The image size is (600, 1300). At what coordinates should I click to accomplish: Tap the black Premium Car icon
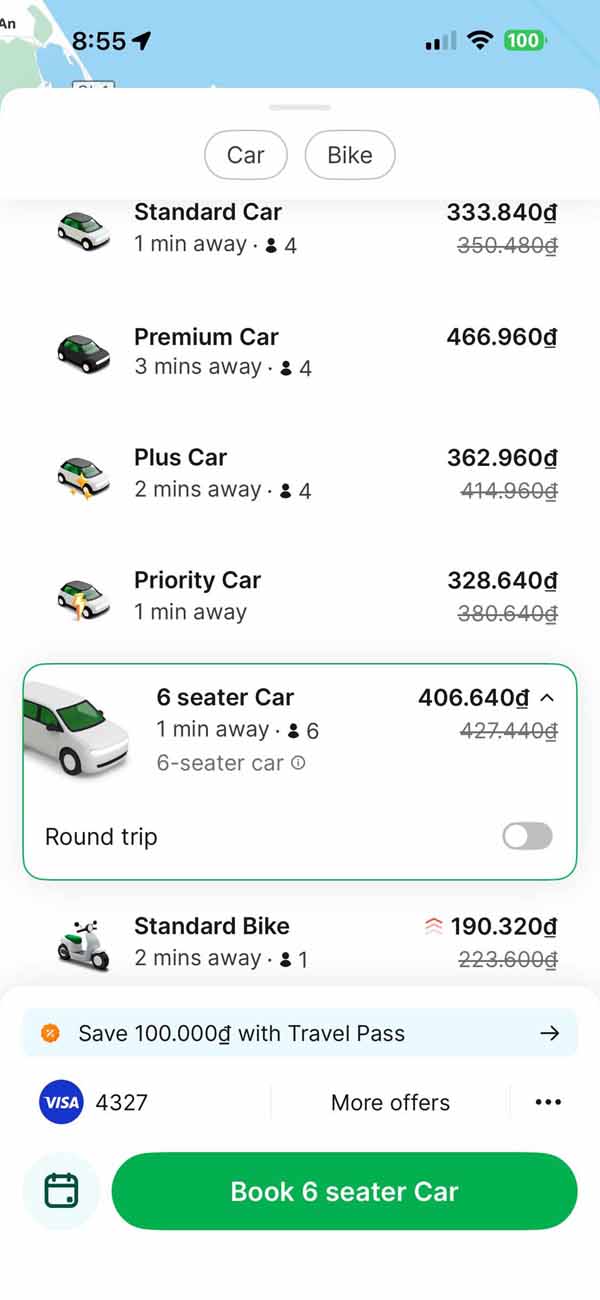(x=82, y=352)
